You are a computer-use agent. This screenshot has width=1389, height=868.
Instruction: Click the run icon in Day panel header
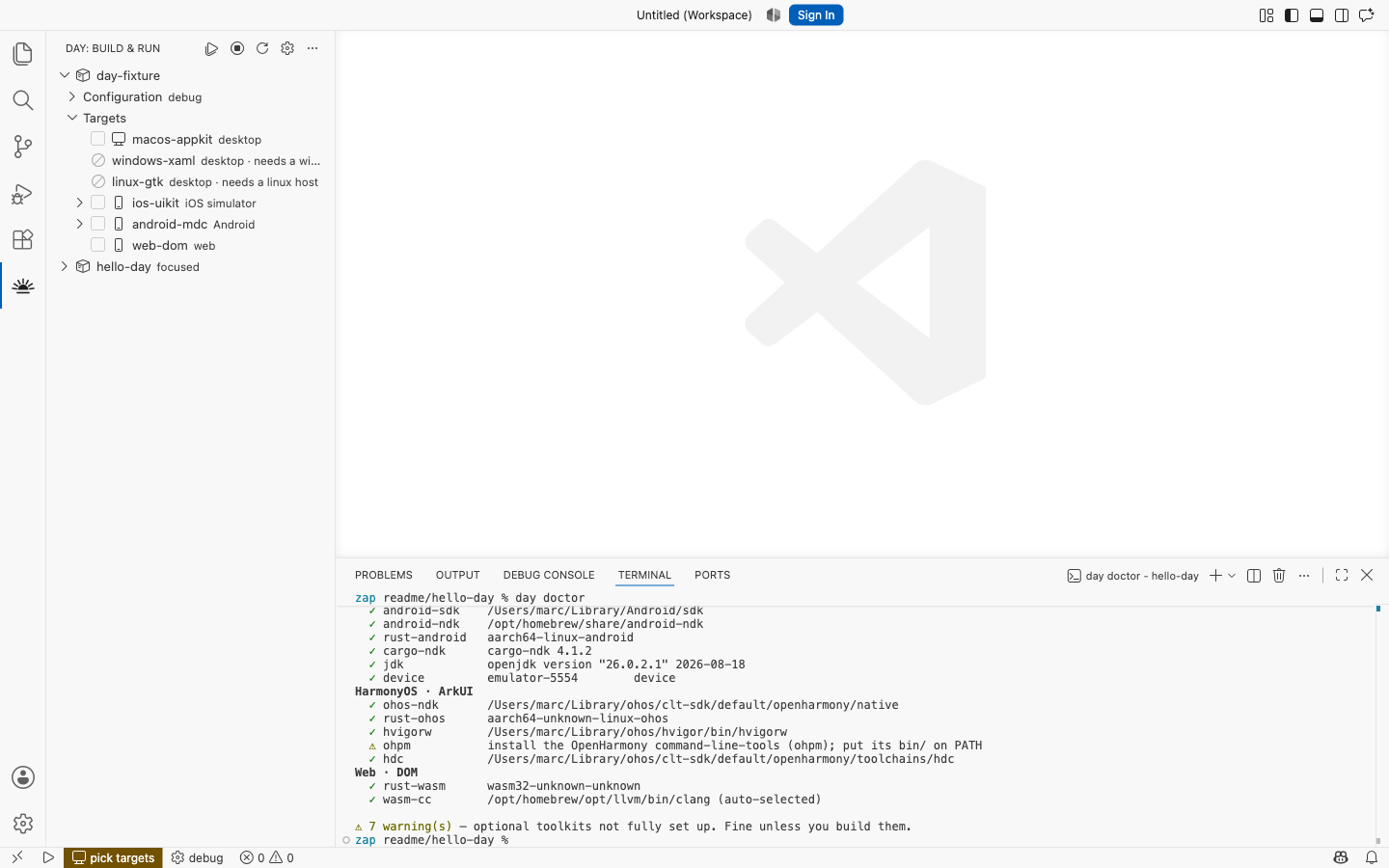[x=211, y=48]
